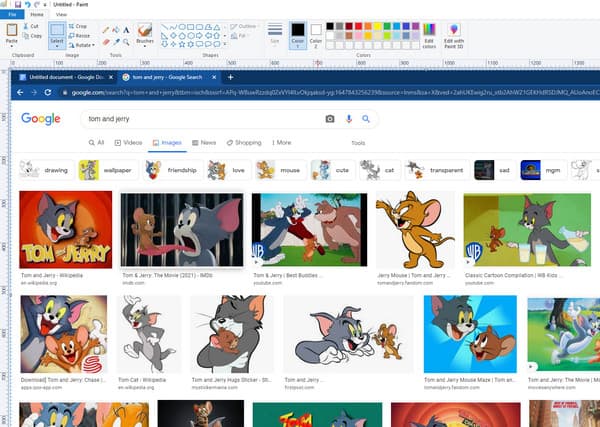Open the File menu

(12, 15)
